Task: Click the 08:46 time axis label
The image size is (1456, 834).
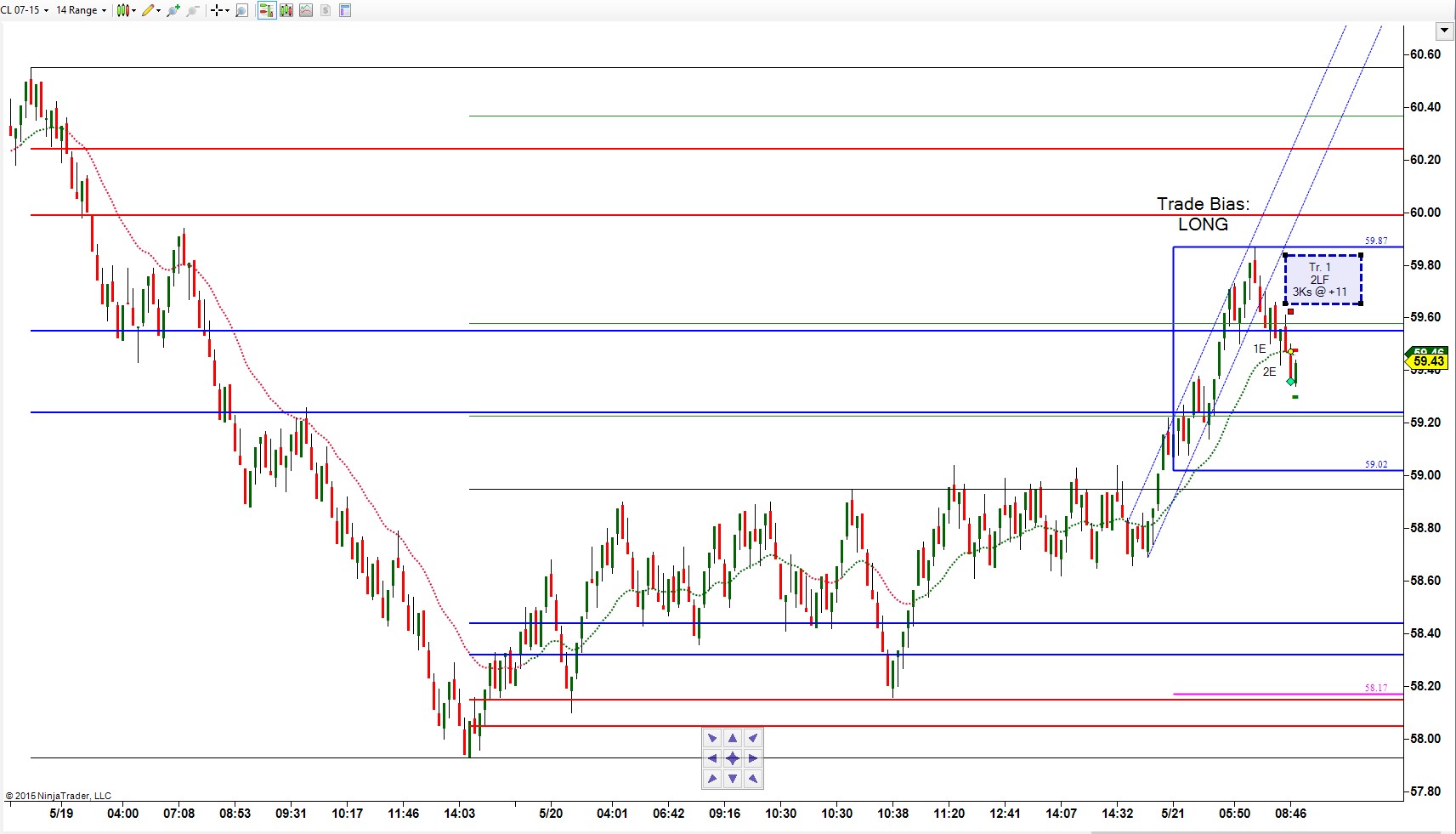Action: pyautogui.click(x=1290, y=814)
